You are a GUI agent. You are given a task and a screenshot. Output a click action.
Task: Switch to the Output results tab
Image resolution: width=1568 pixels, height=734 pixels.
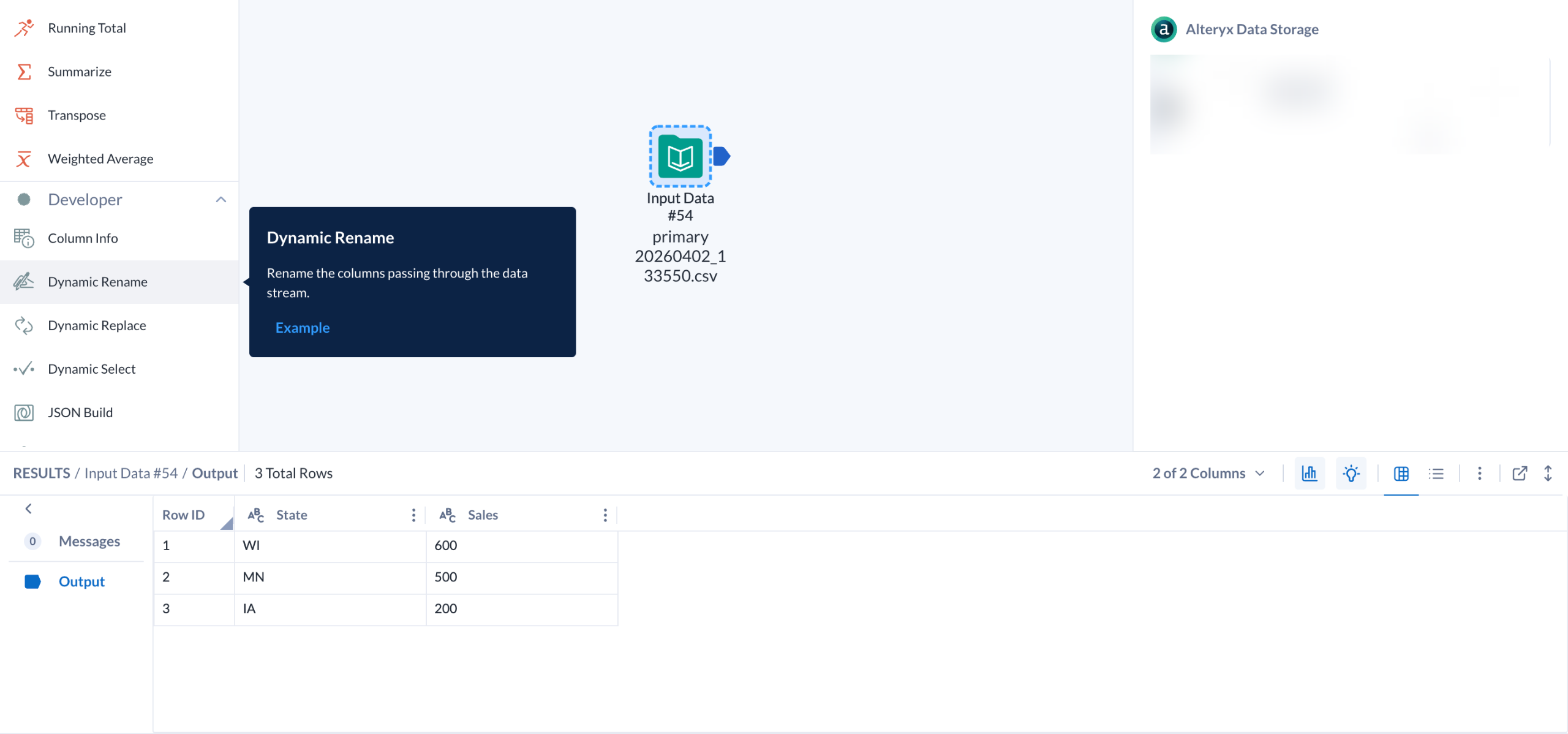(81, 581)
